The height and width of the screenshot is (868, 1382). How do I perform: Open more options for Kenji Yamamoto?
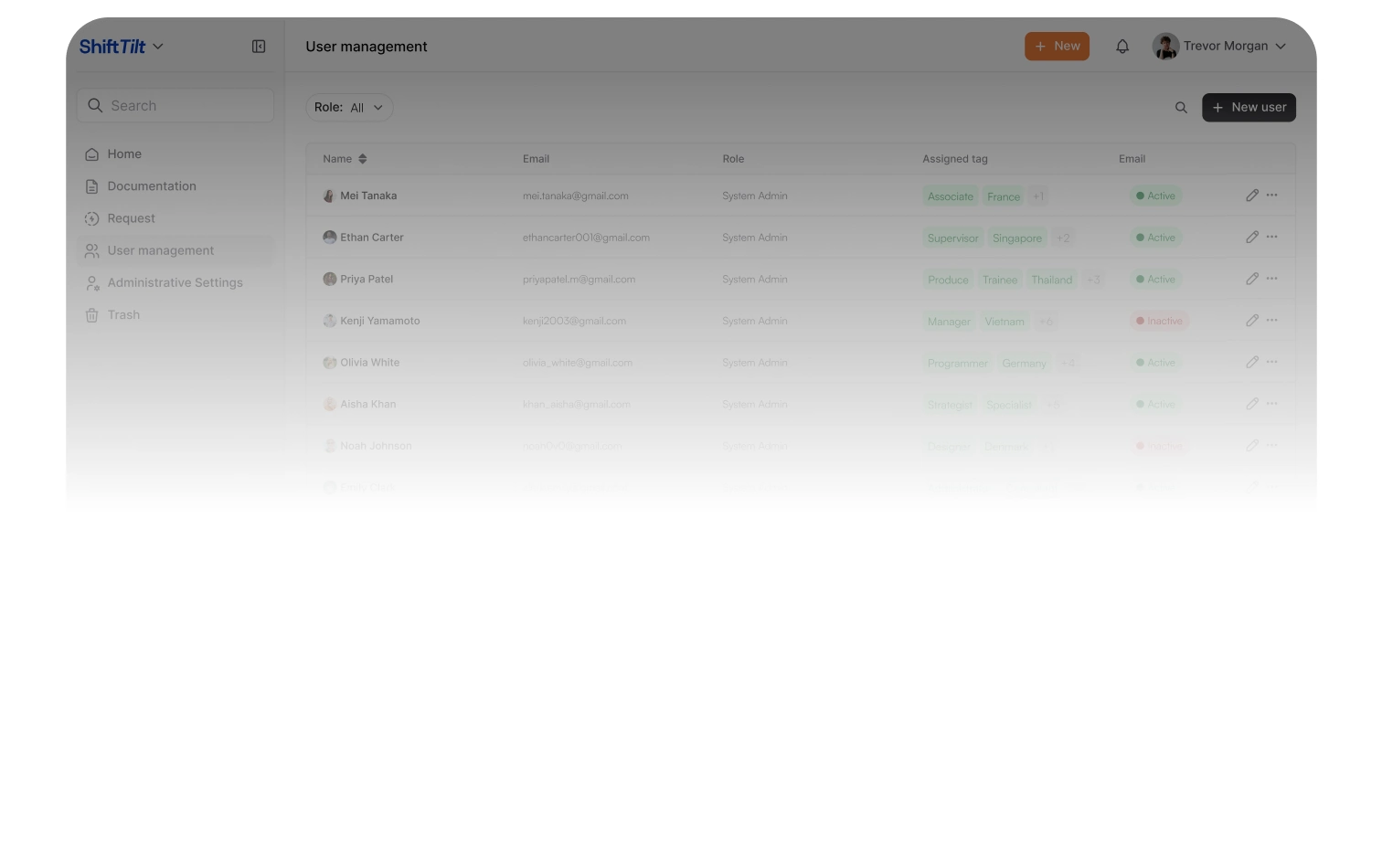(x=1271, y=321)
